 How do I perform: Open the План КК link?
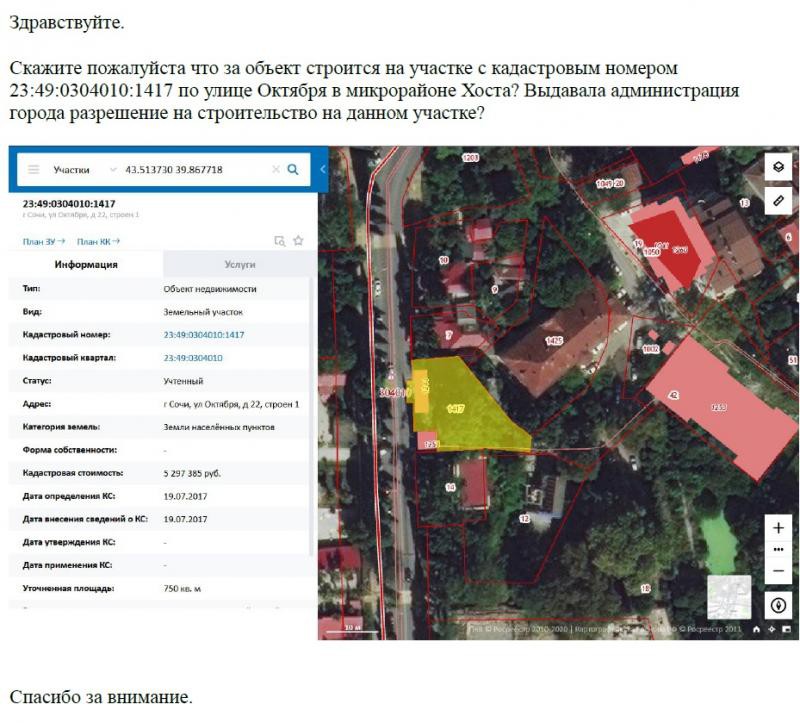point(98,241)
